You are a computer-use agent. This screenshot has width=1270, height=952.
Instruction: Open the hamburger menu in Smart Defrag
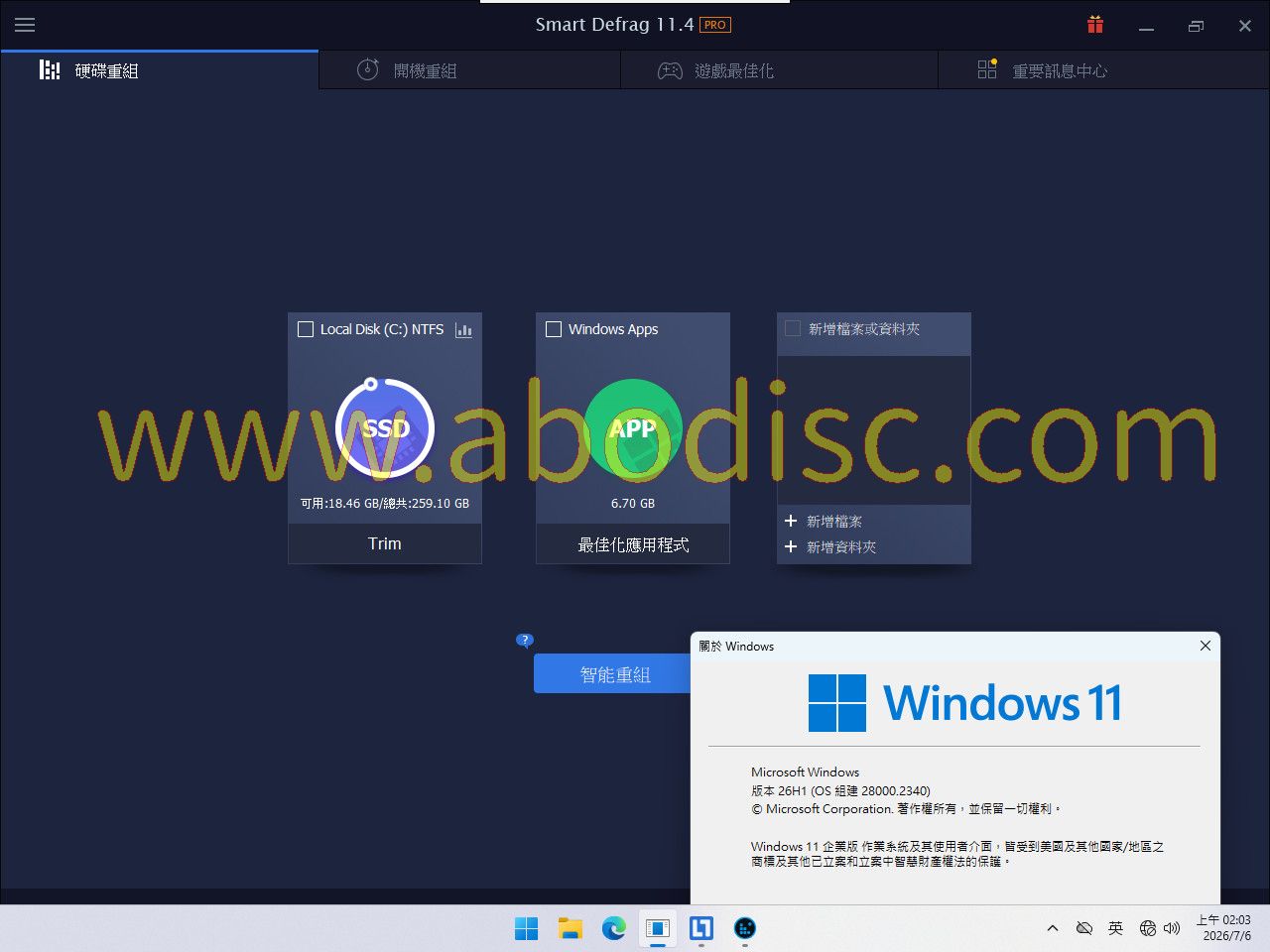(25, 25)
